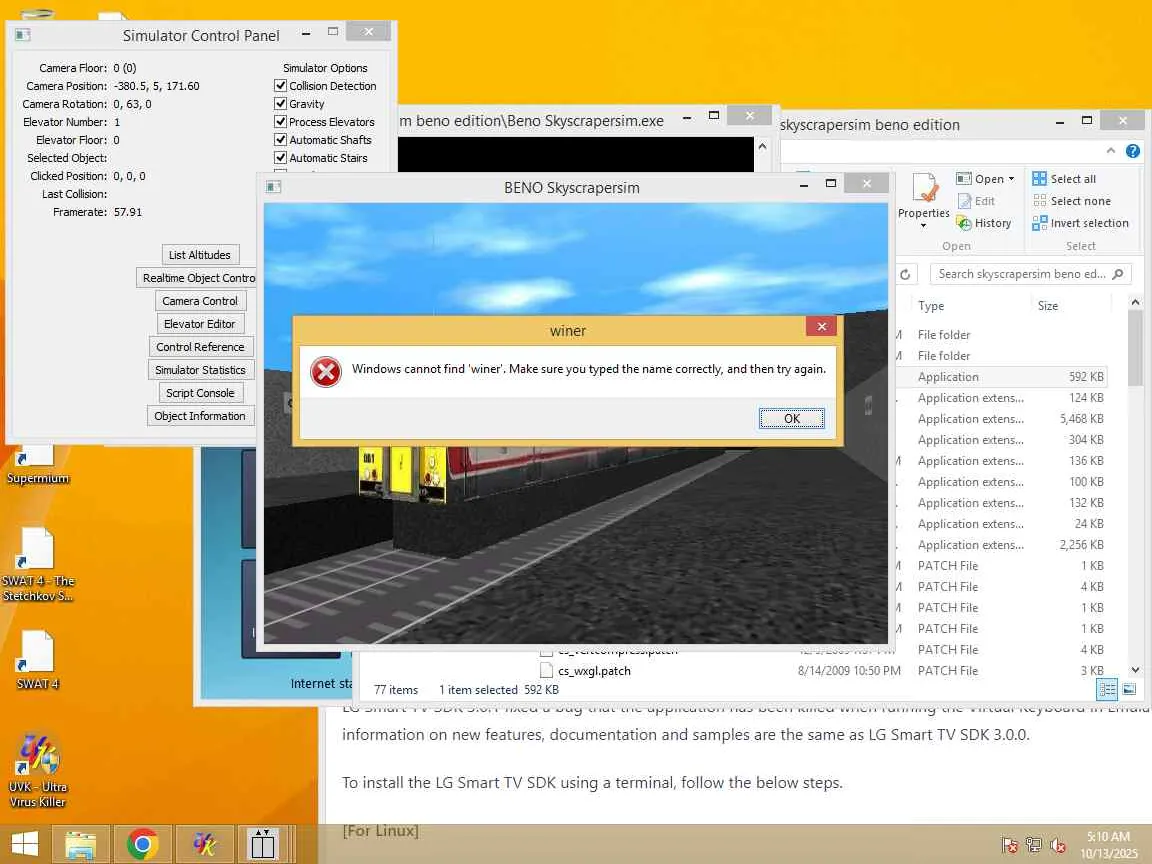Select Application extension 2,256 KB row
This screenshot has width=1152, height=864.
[1002, 545]
